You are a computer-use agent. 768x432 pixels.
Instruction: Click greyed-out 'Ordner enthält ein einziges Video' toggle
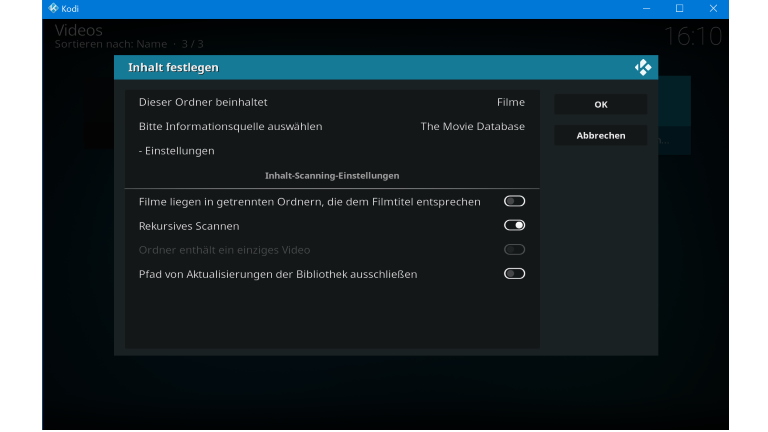click(514, 250)
